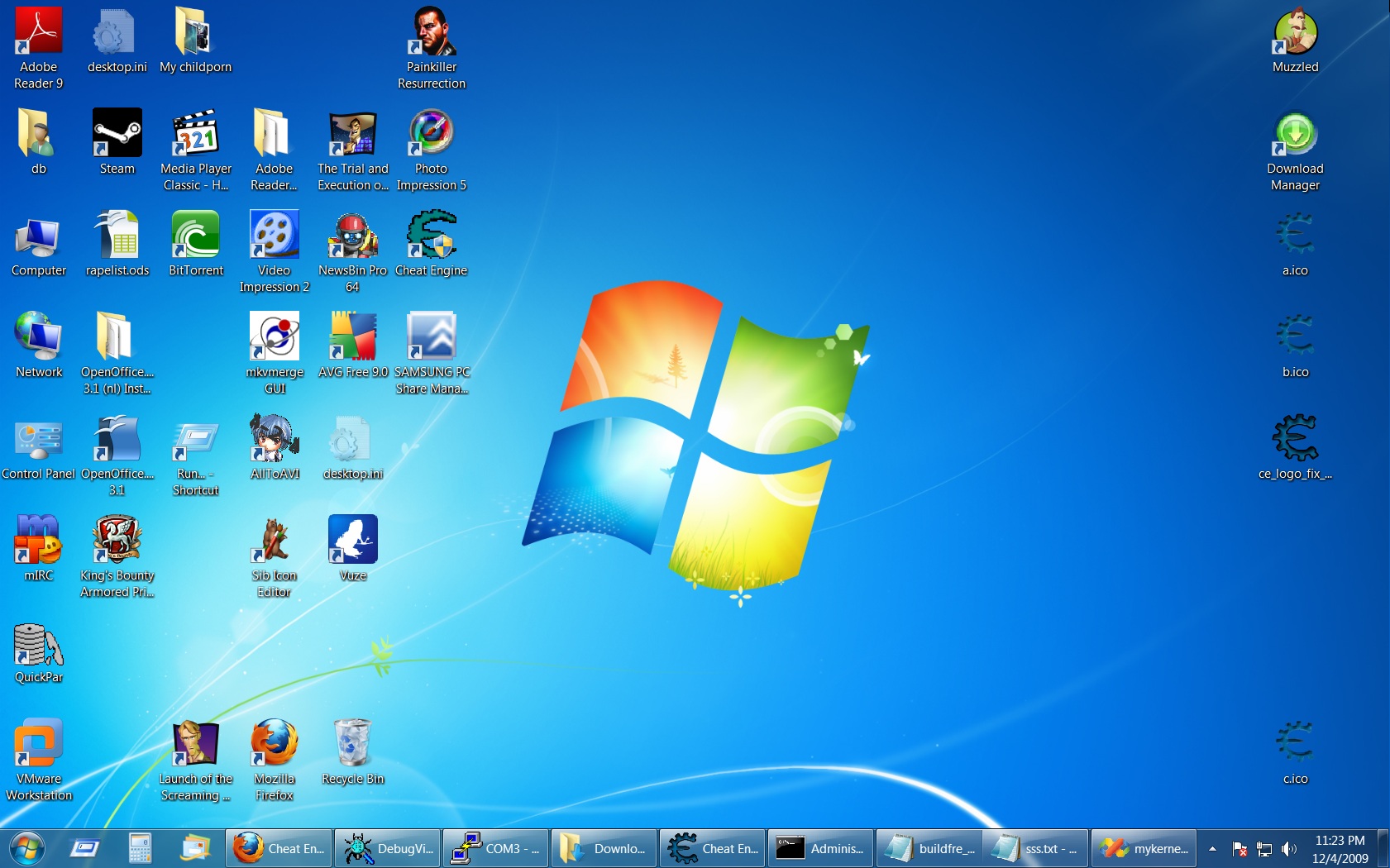
Task: Open the Painkiller Resurrection game shortcut
Action: pyautogui.click(x=432, y=48)
